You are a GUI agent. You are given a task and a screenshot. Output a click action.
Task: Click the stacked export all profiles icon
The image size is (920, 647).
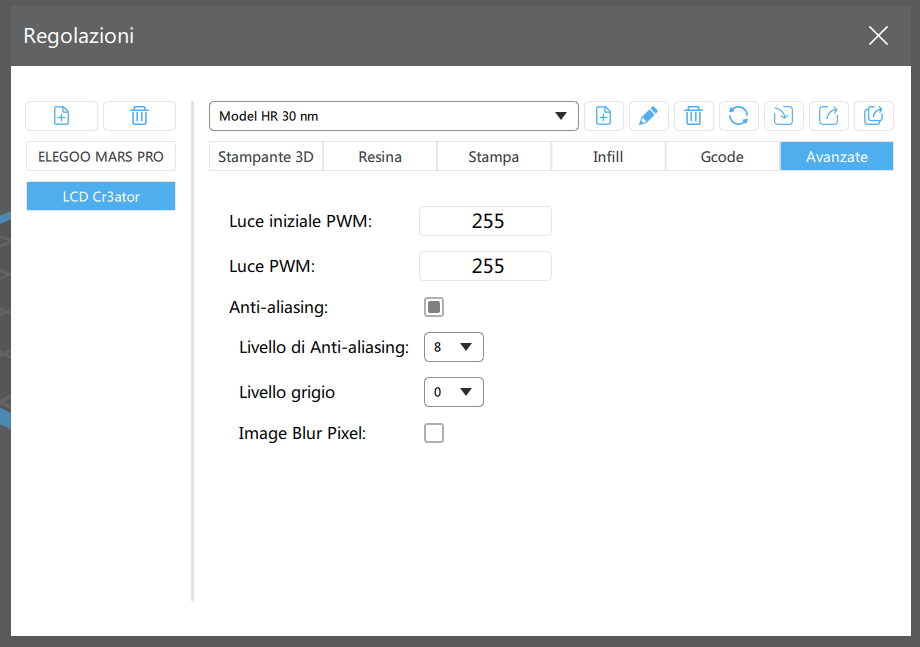coord(873,116)
